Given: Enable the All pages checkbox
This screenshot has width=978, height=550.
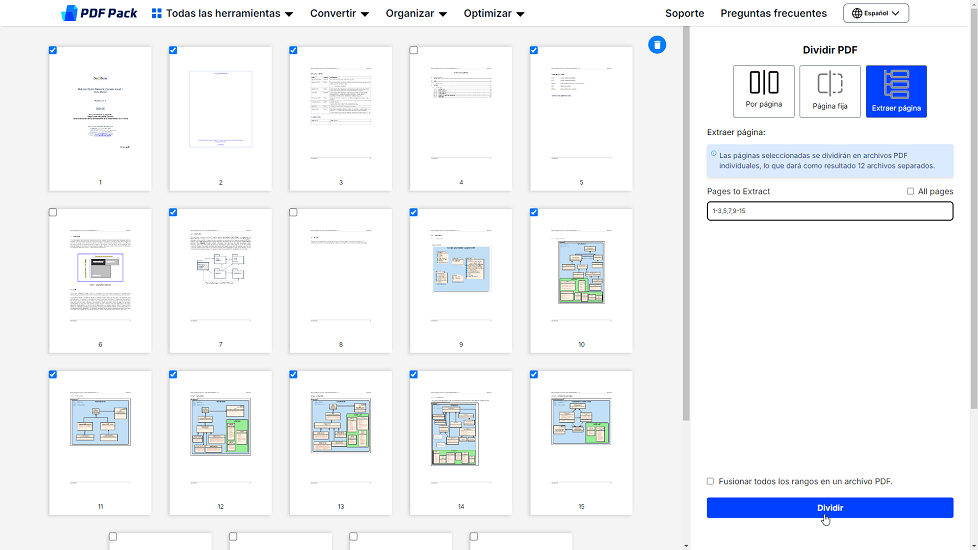Looking at the screenshot, I should tap(910, 191).
